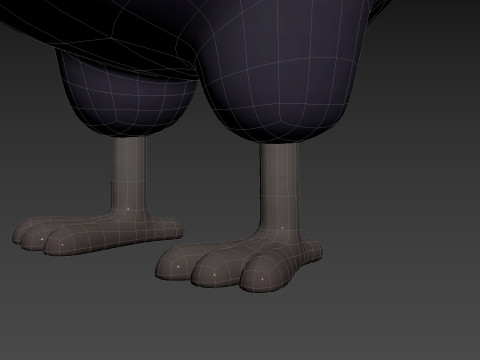Select the back heel toe of right foot
This screenshot has width=480, height=360.
312,250
